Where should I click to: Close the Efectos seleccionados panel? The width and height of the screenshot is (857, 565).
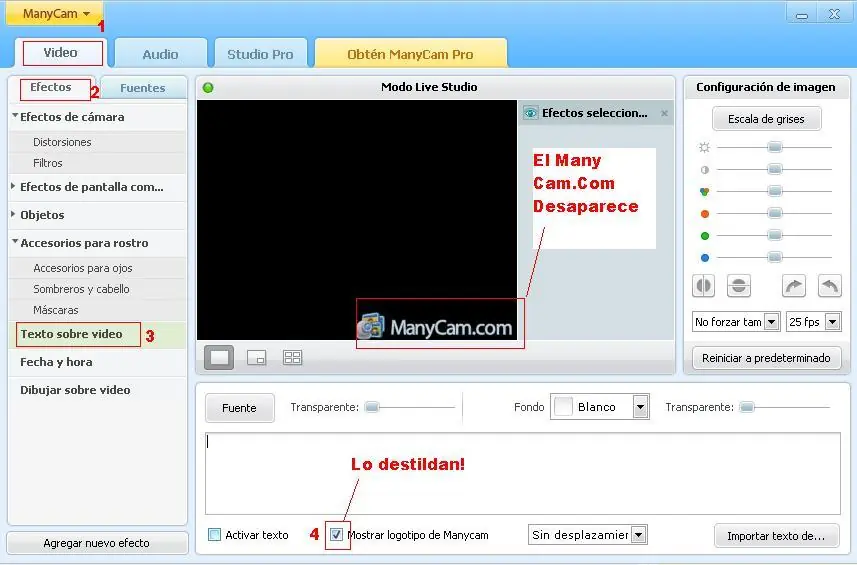point(665,113)
